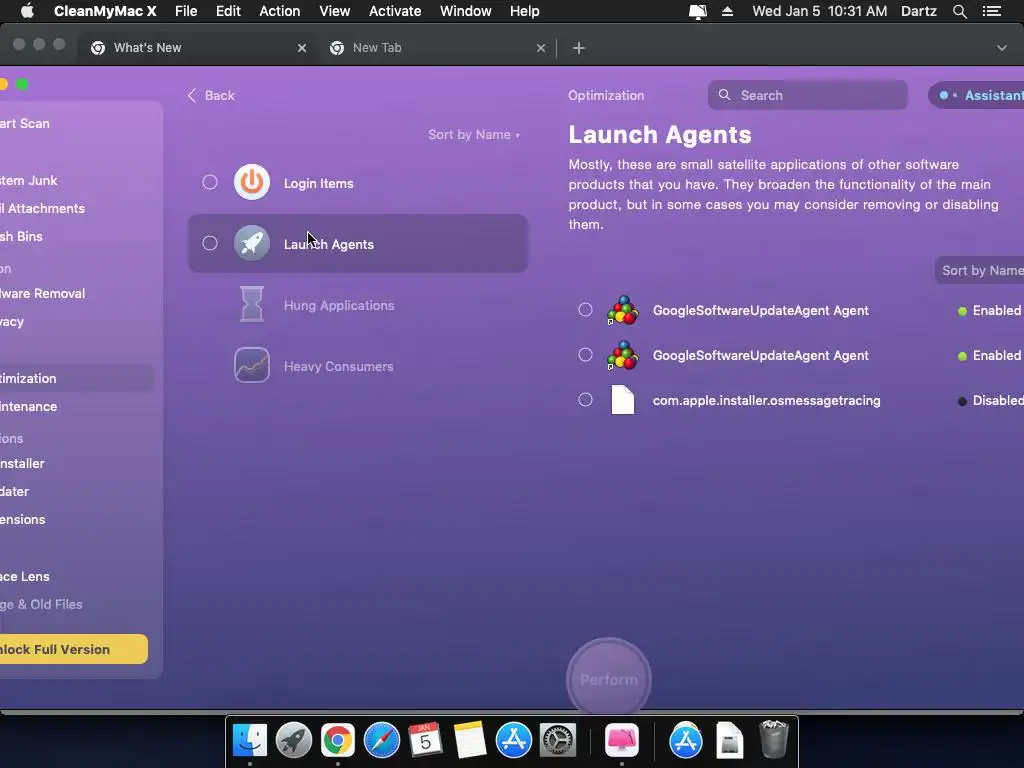Expand the Chrome tab list chevron
Image resolution: width=1024 pixels, height=768 pixels.
click(1001, 48)
